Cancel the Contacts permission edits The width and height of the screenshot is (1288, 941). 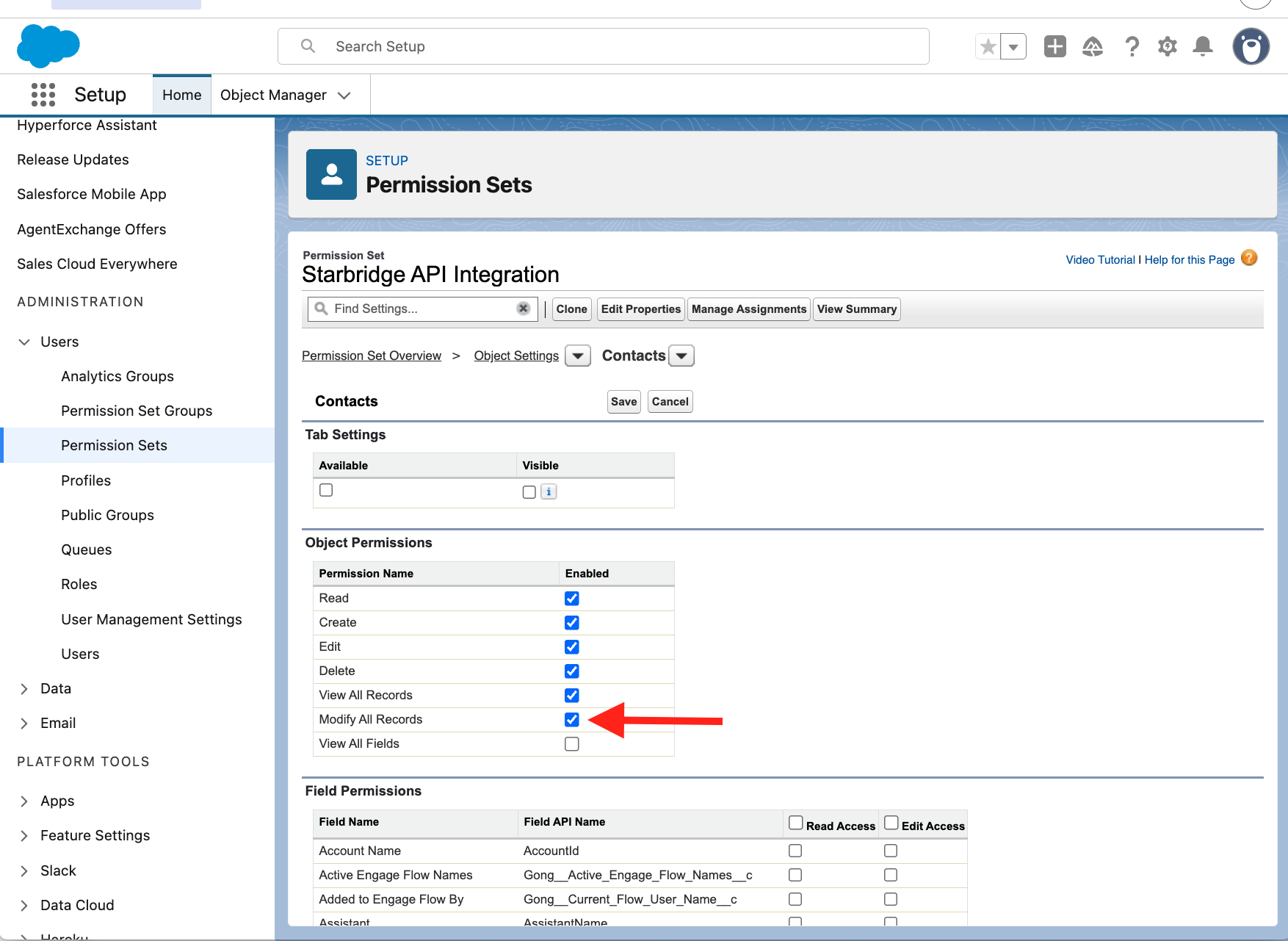pos(670,402)
